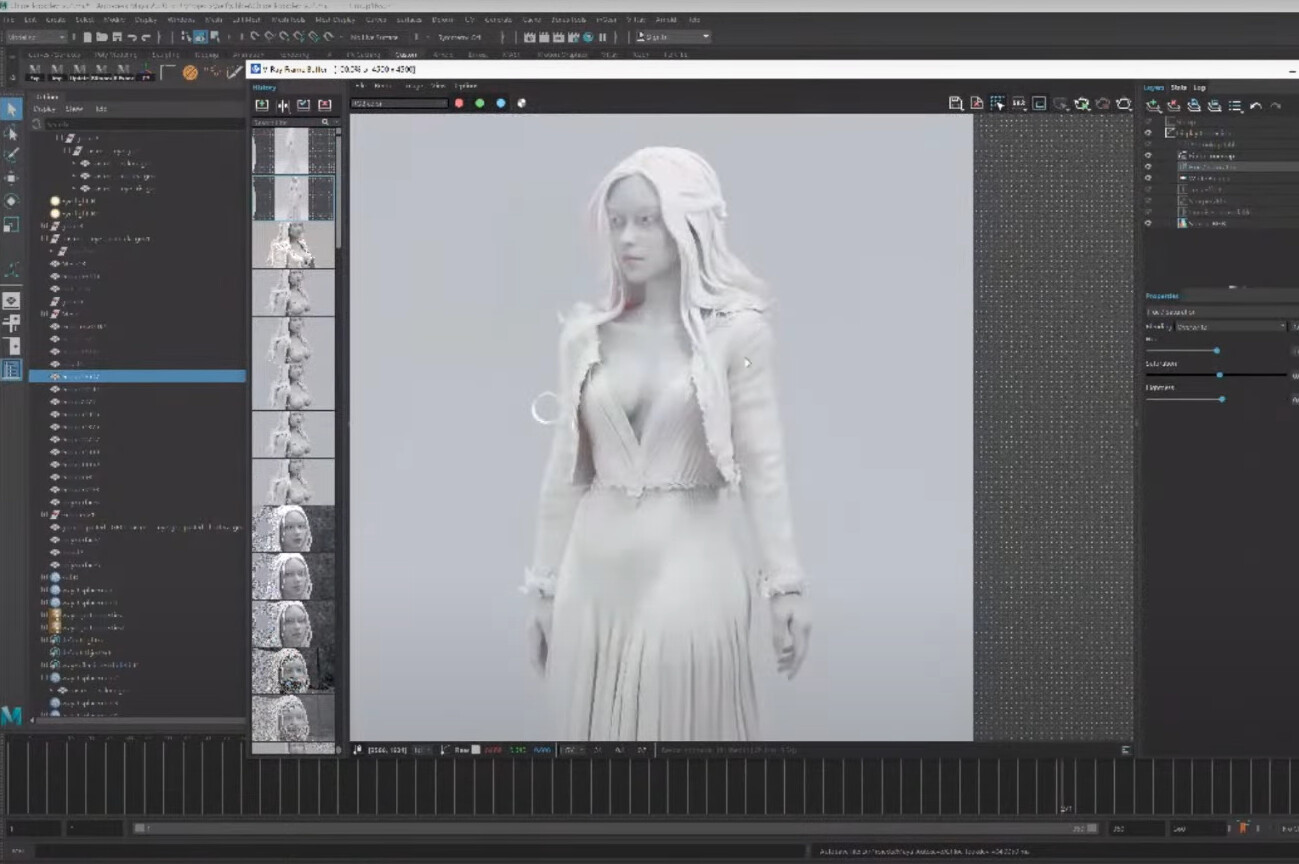Open the Maya menu set dropdown
Image resolution: width=1299 pixels, height=864 pixels.
38,37
